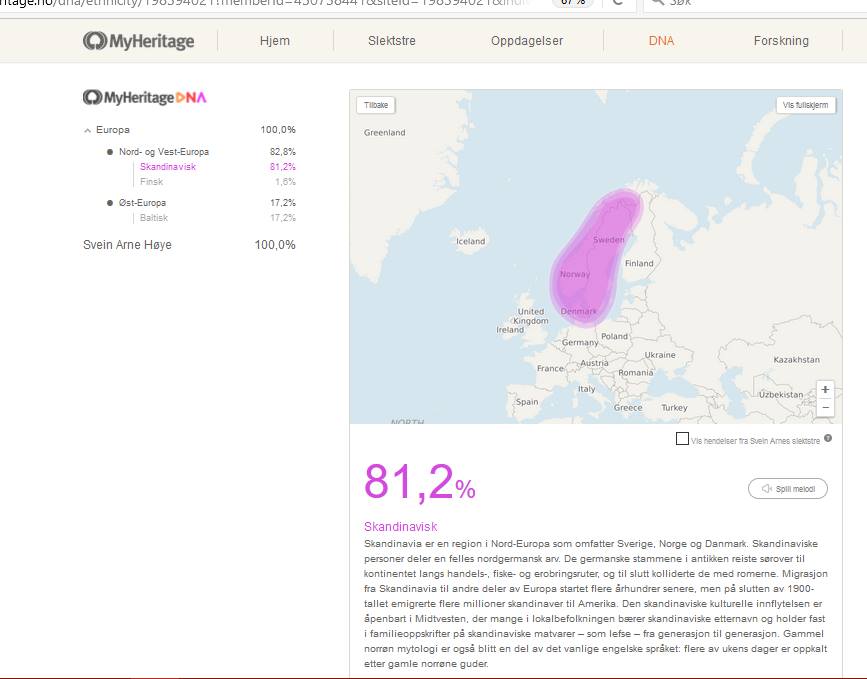Zoom out on the map

[x=825, y=408]
